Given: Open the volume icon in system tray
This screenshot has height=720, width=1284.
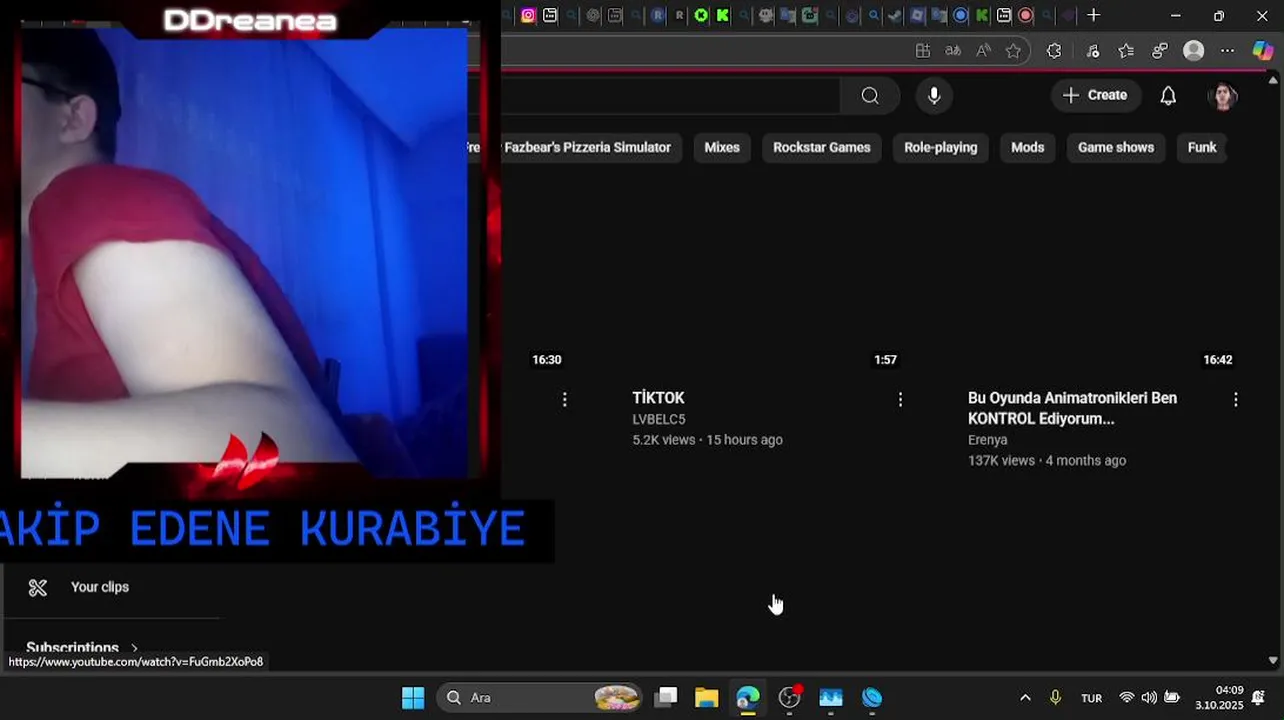Looking at the screenshot, I should [1149, 697].
